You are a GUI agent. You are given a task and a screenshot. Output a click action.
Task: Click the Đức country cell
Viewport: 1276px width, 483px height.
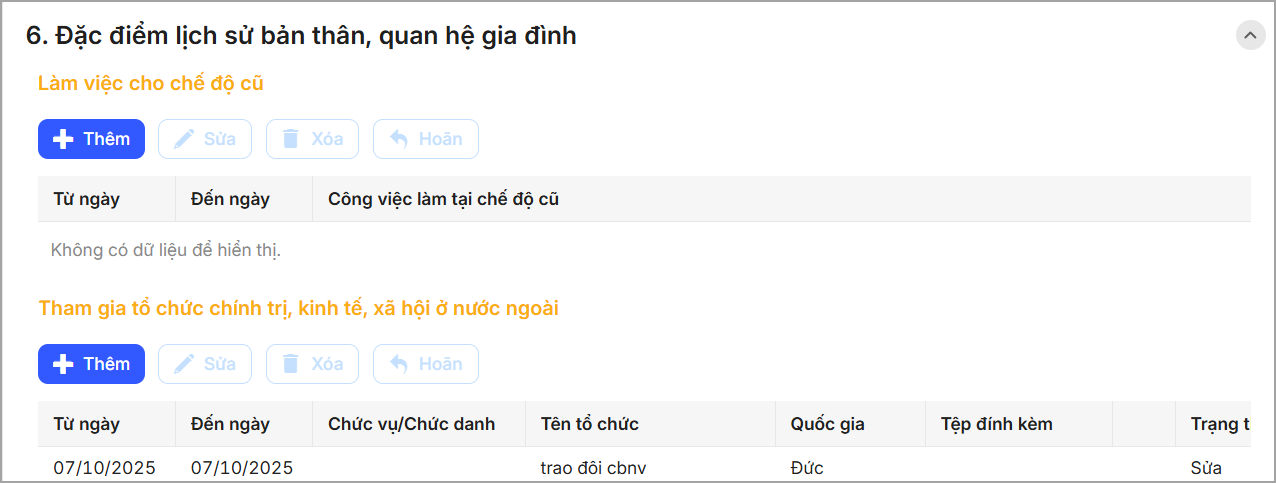point(807,468)
